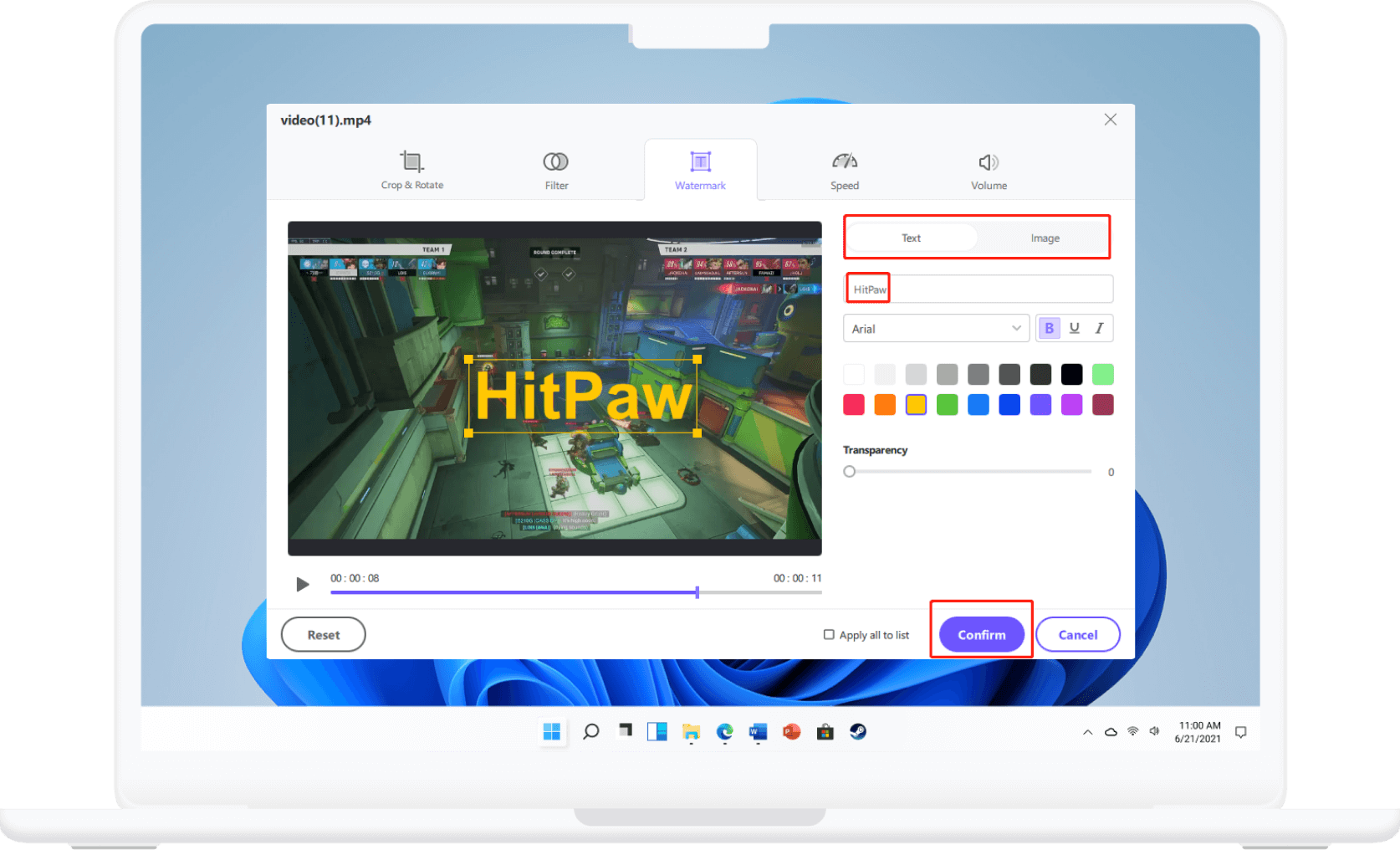Open Widgets from the taskbar
Screen dimensions: 1400x850
(x=657, y=732)
